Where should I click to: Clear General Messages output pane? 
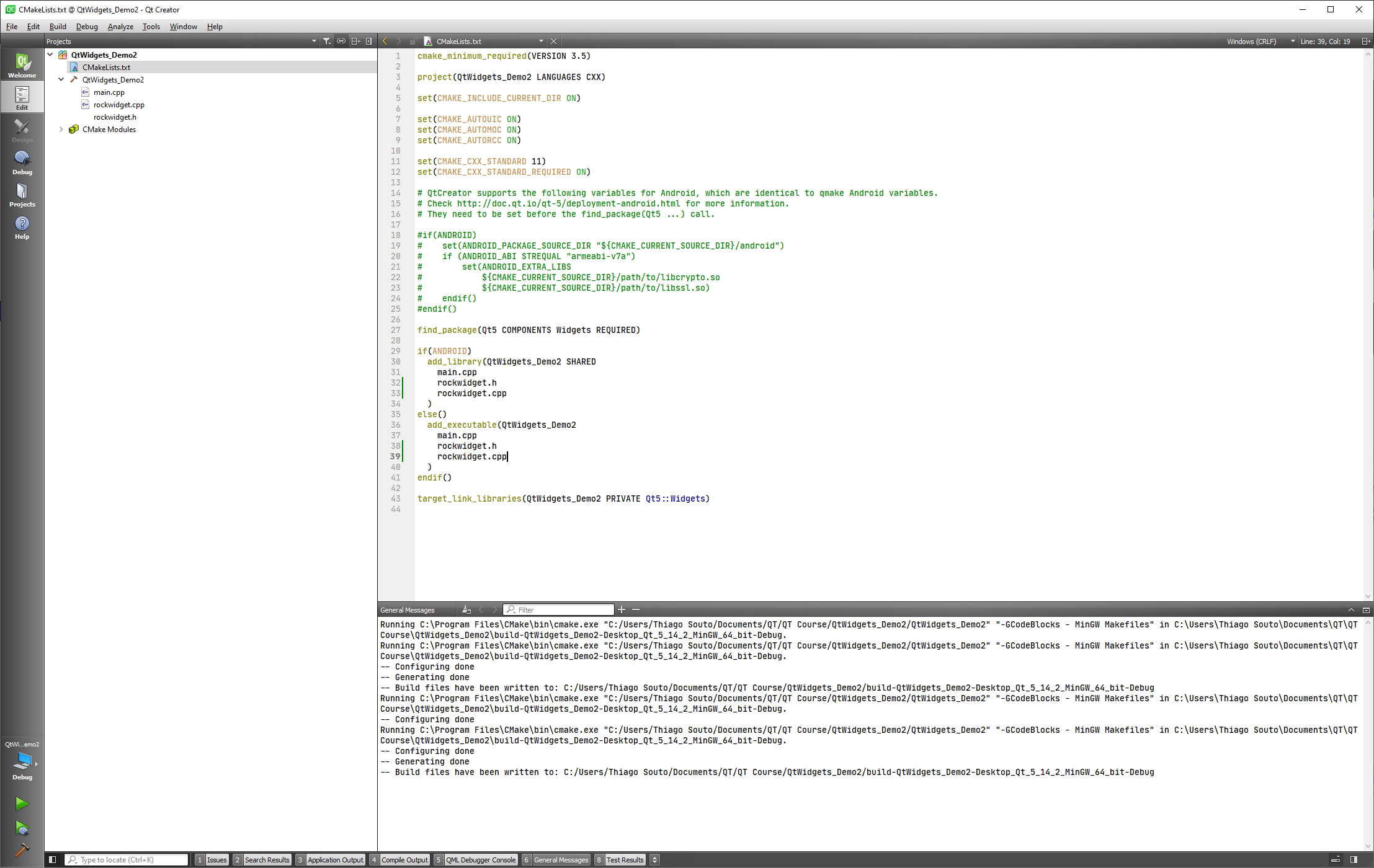[466, 610]
